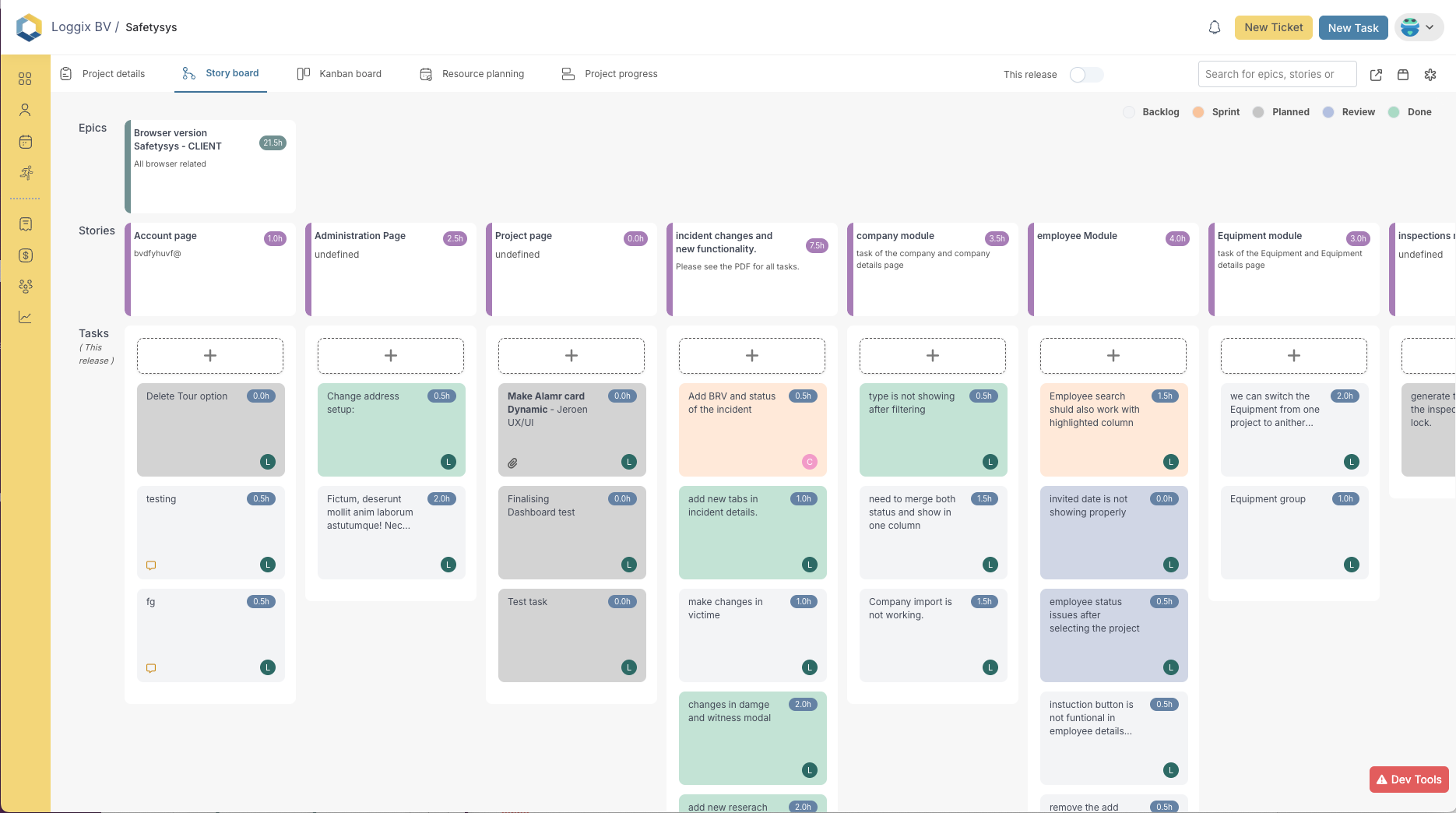The width and height of the screenshot is (1456, 813).
Task: Add a task under company module story
Action: 932,356
